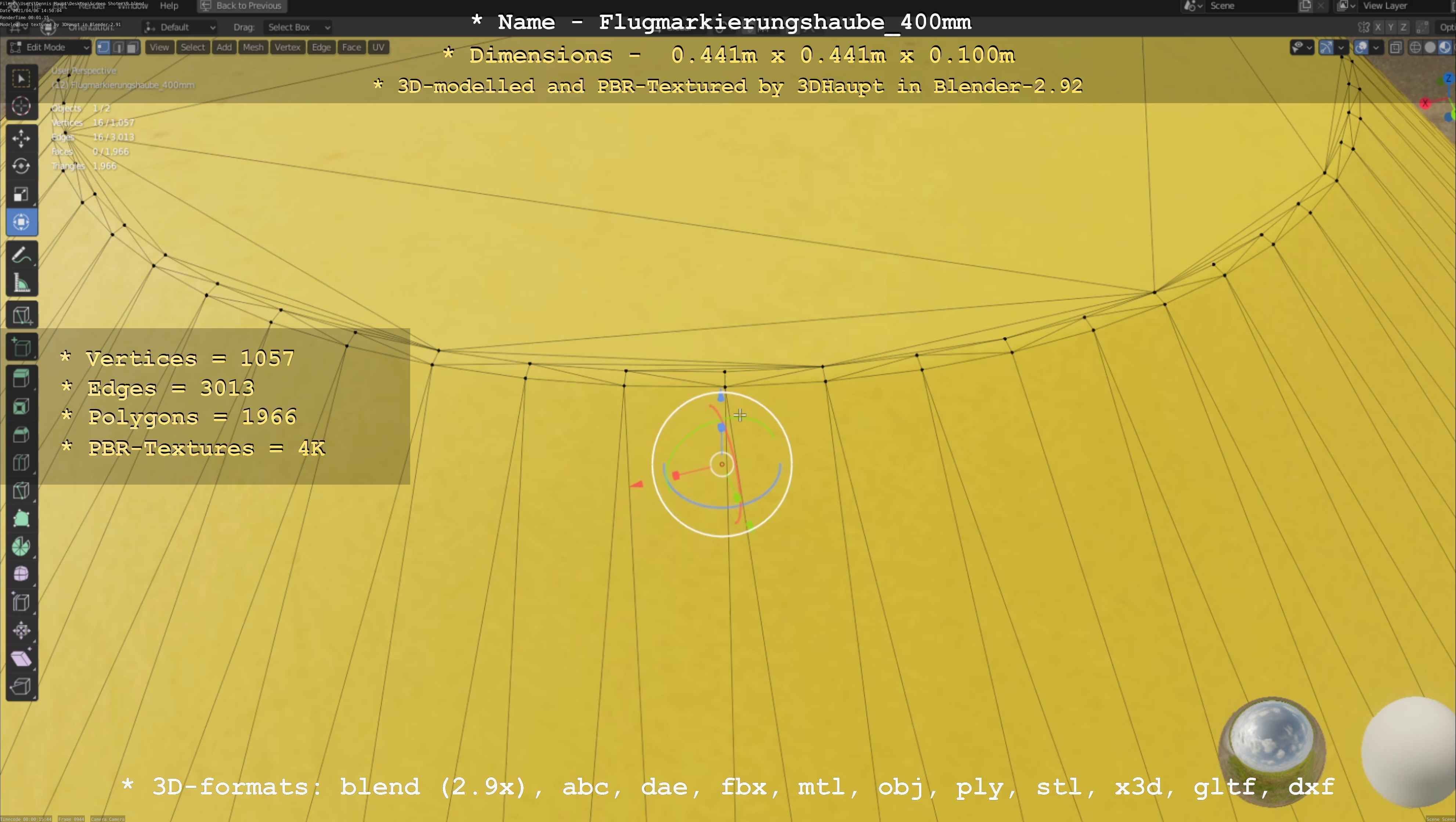Open the Select Box drag dropdown

298,27
